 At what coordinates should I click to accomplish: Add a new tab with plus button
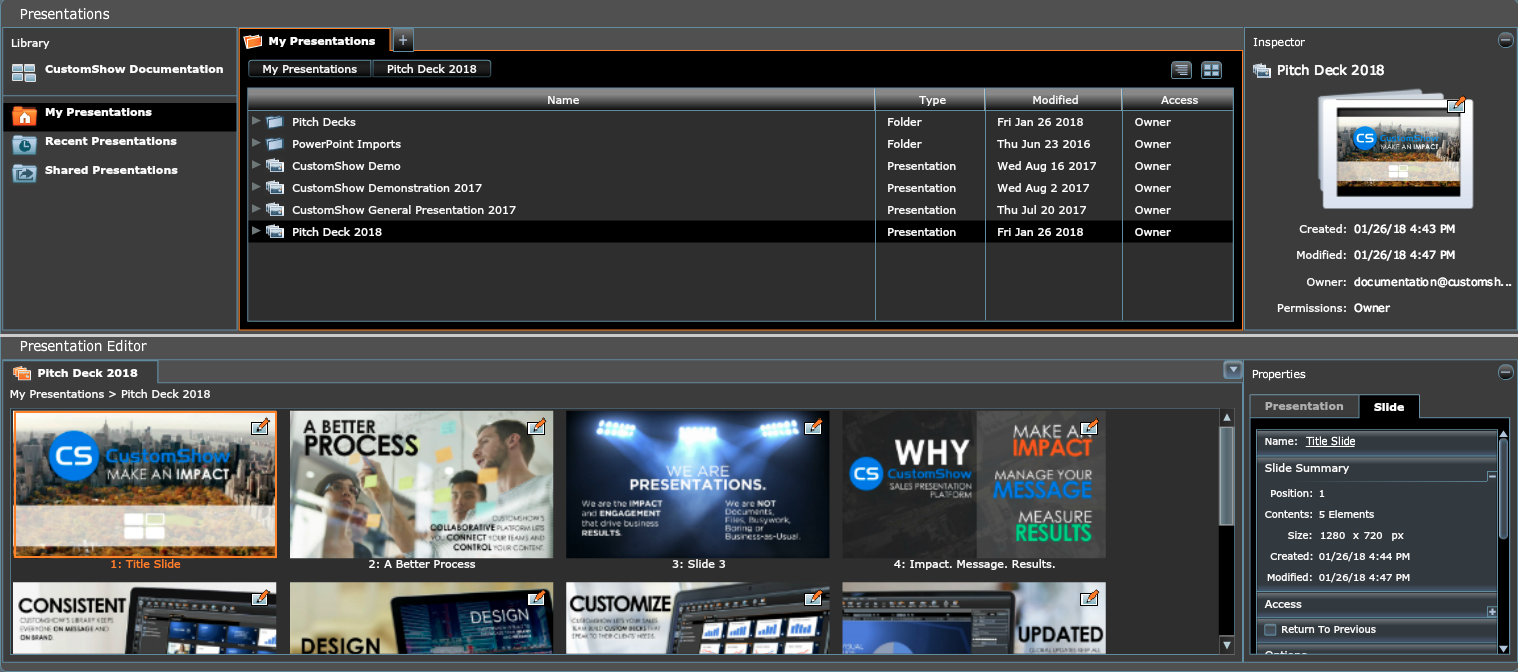pyautogui.click(x=402, y=41)
